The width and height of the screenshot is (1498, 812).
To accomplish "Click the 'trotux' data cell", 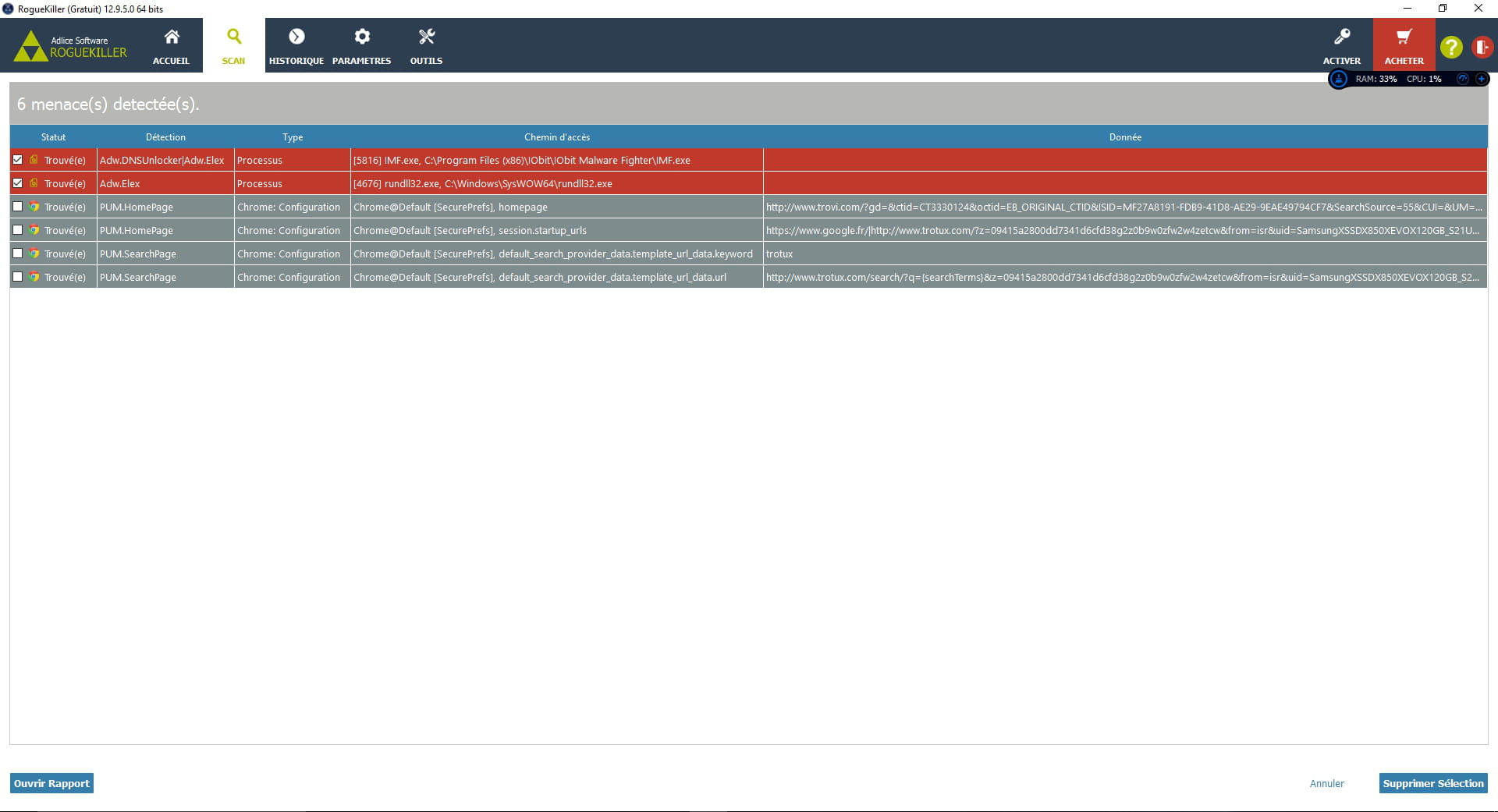I will tap(1125, 254).
